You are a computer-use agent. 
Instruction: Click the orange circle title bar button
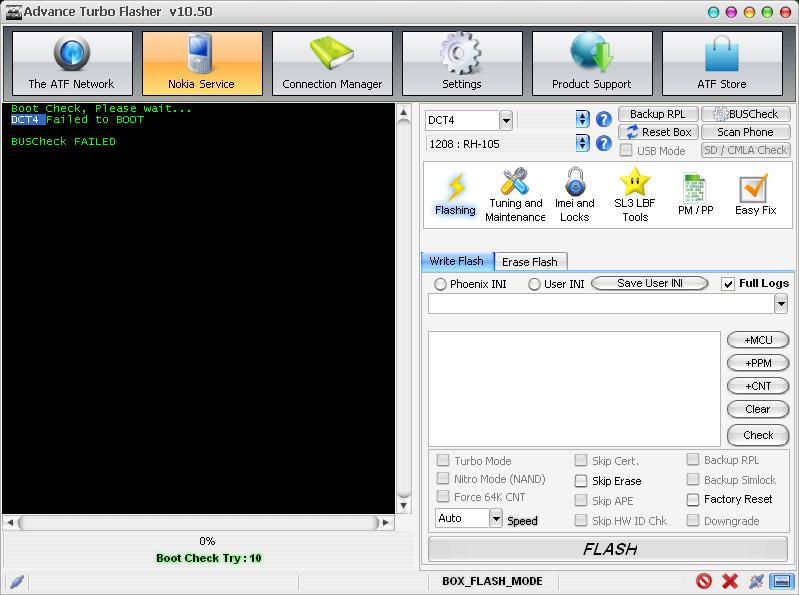point(749,12)
